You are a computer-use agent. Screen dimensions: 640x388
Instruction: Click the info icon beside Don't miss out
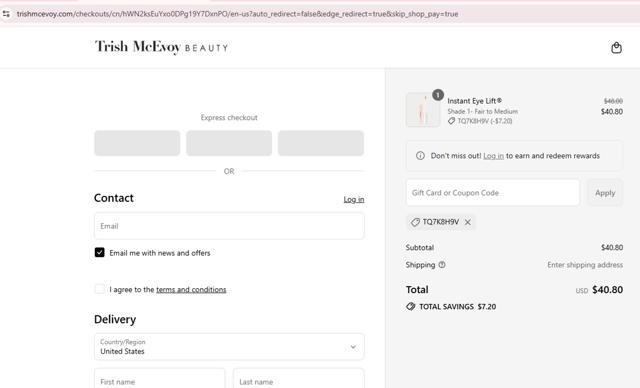point(420,155)
